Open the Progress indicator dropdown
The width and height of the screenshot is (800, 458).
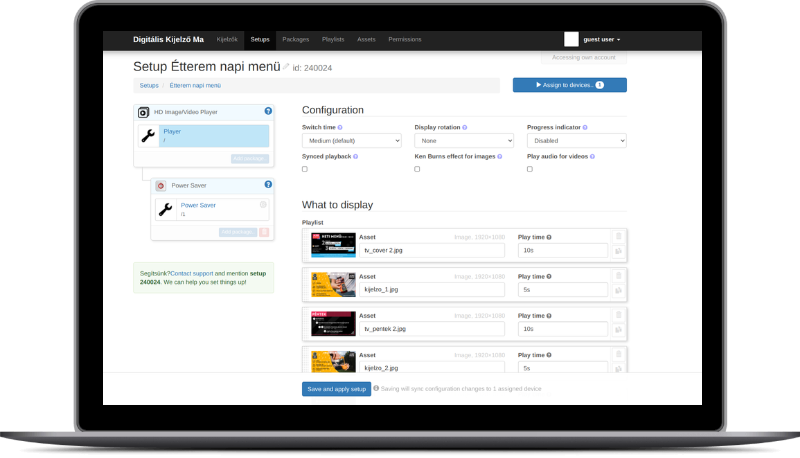[576, 141]
